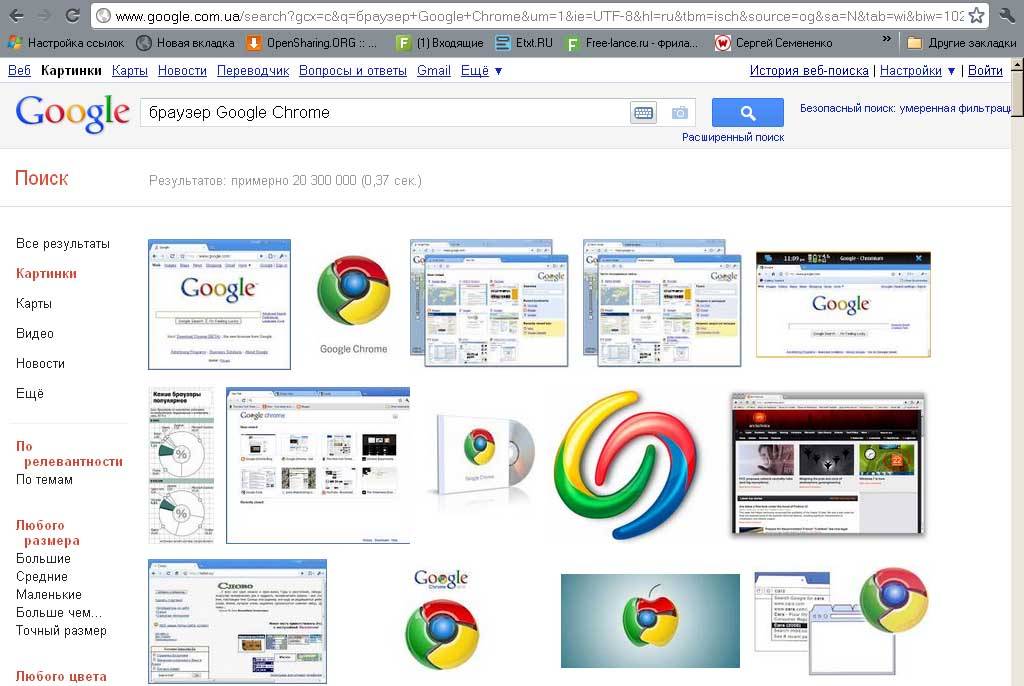The width and height of the screenshot is (1024, 686).
Task: Filter by Маленькие image size
Action: [48, 595]
